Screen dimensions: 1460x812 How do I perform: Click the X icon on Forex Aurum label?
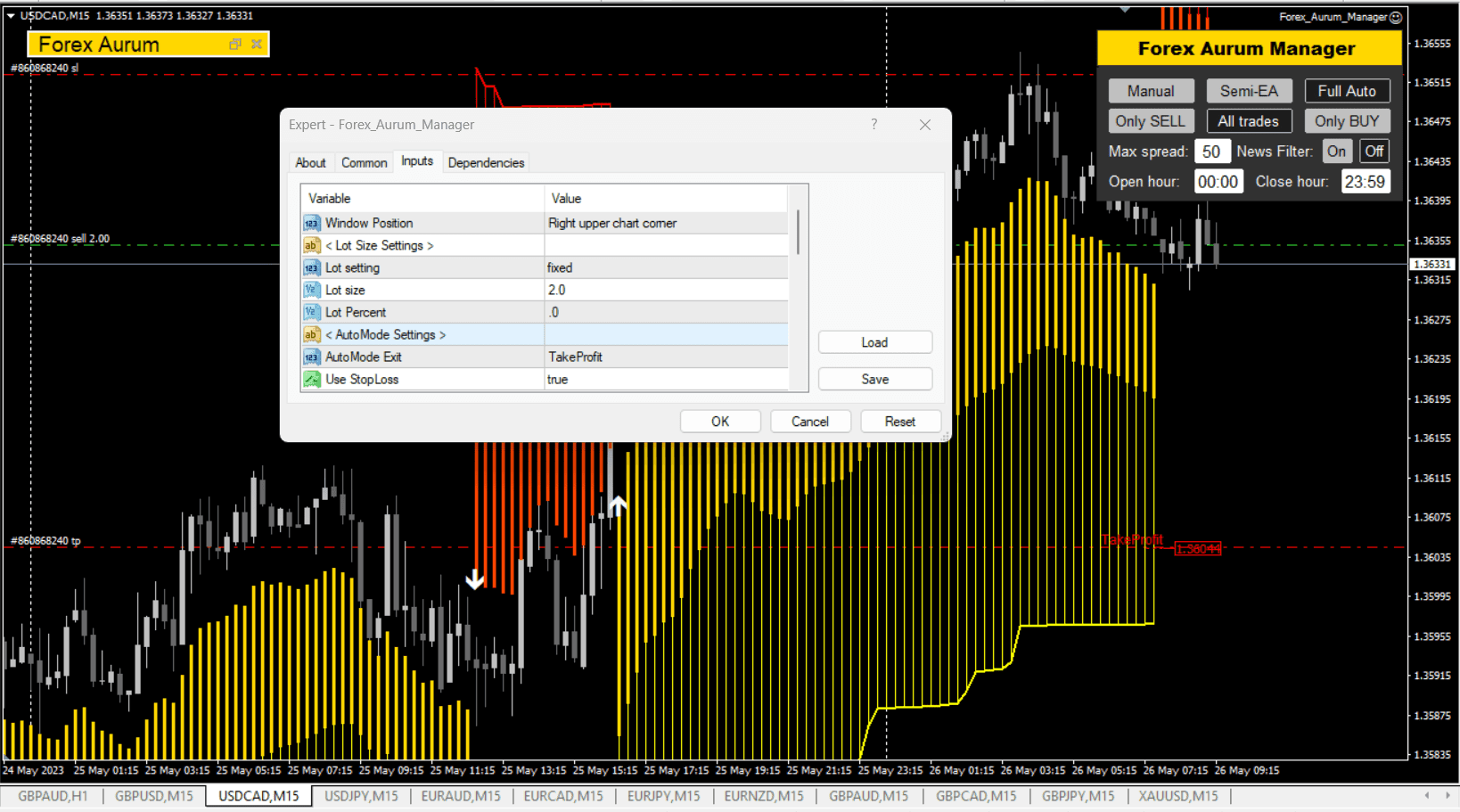pyautogui.click(x=257, y=45)
